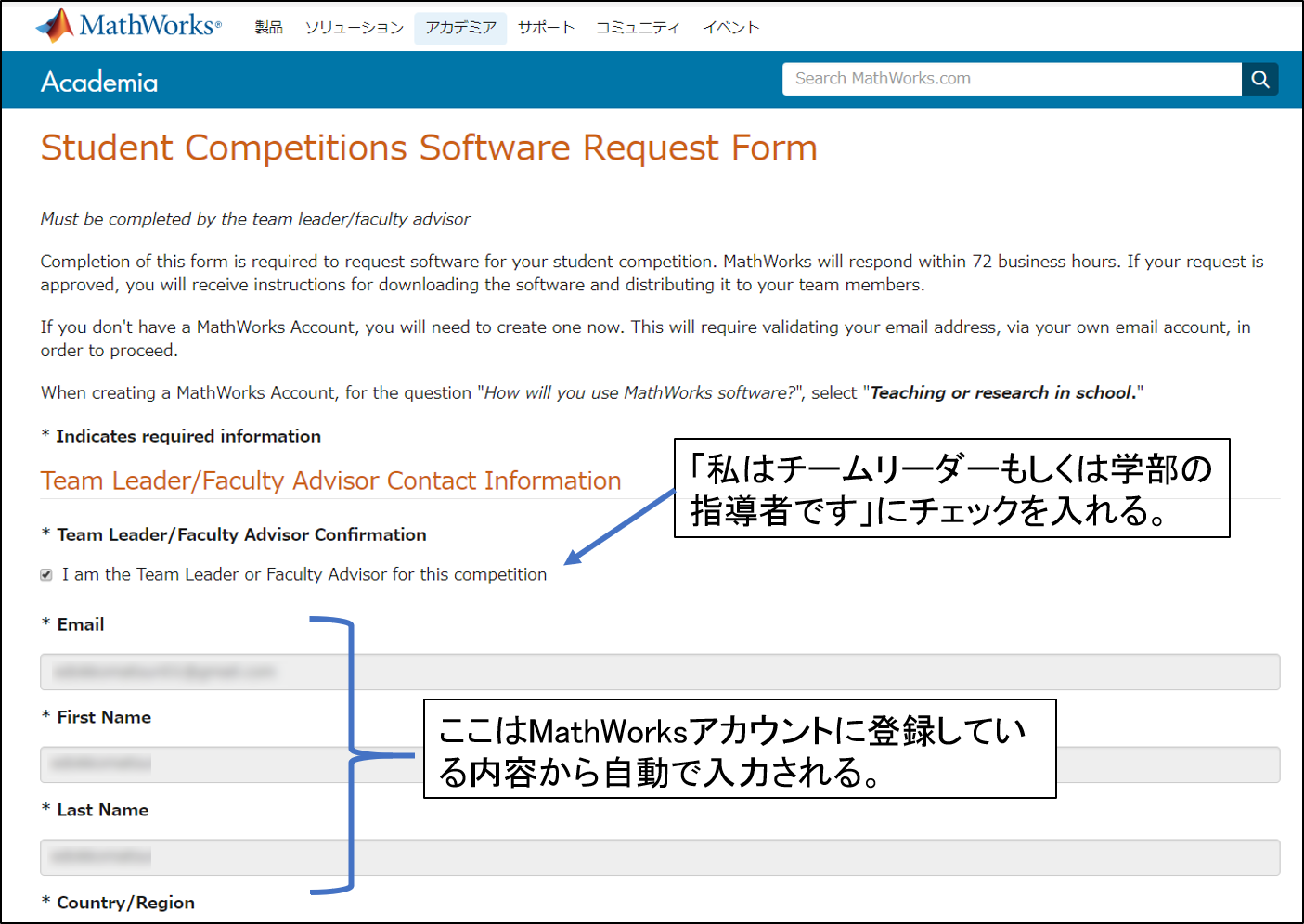Click the First Name input field
This screenshot has height=924, width=1304.
point(660,764)
